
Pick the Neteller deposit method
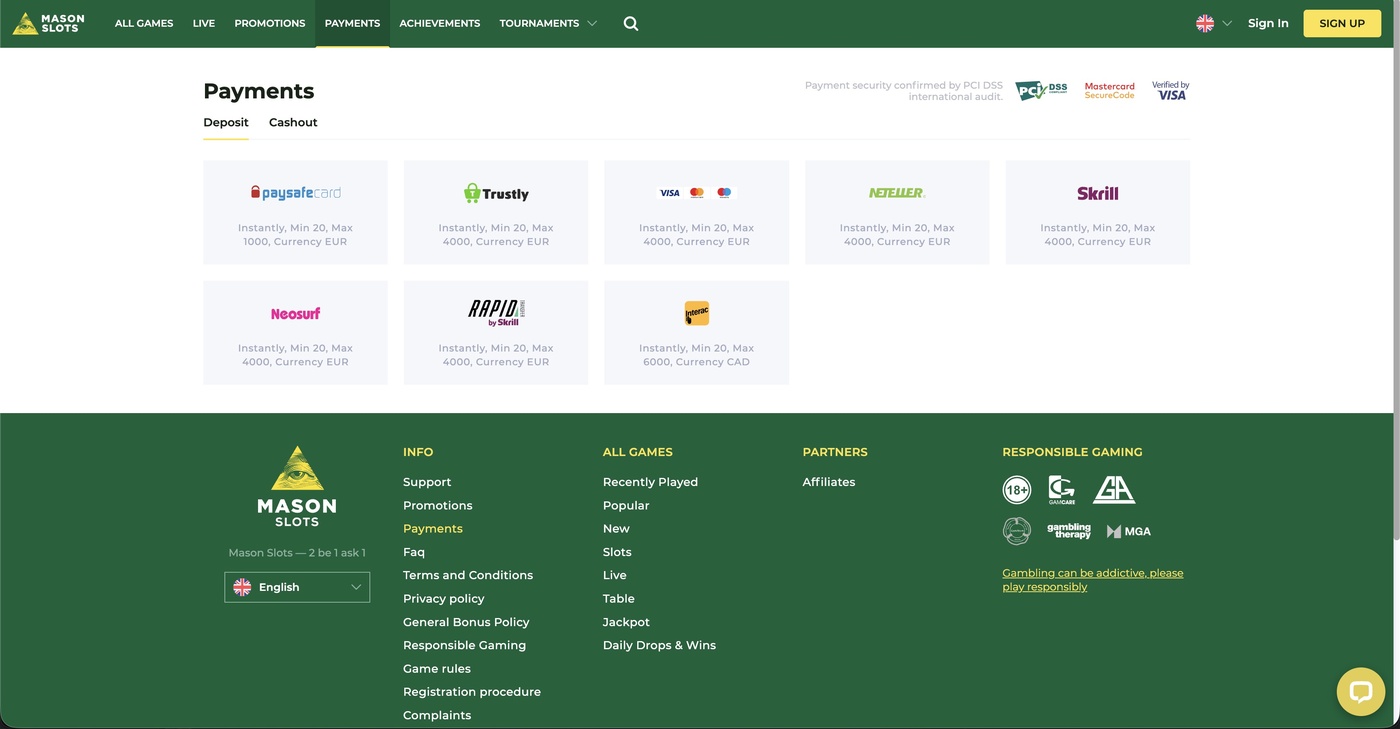(x=897, y=212)
